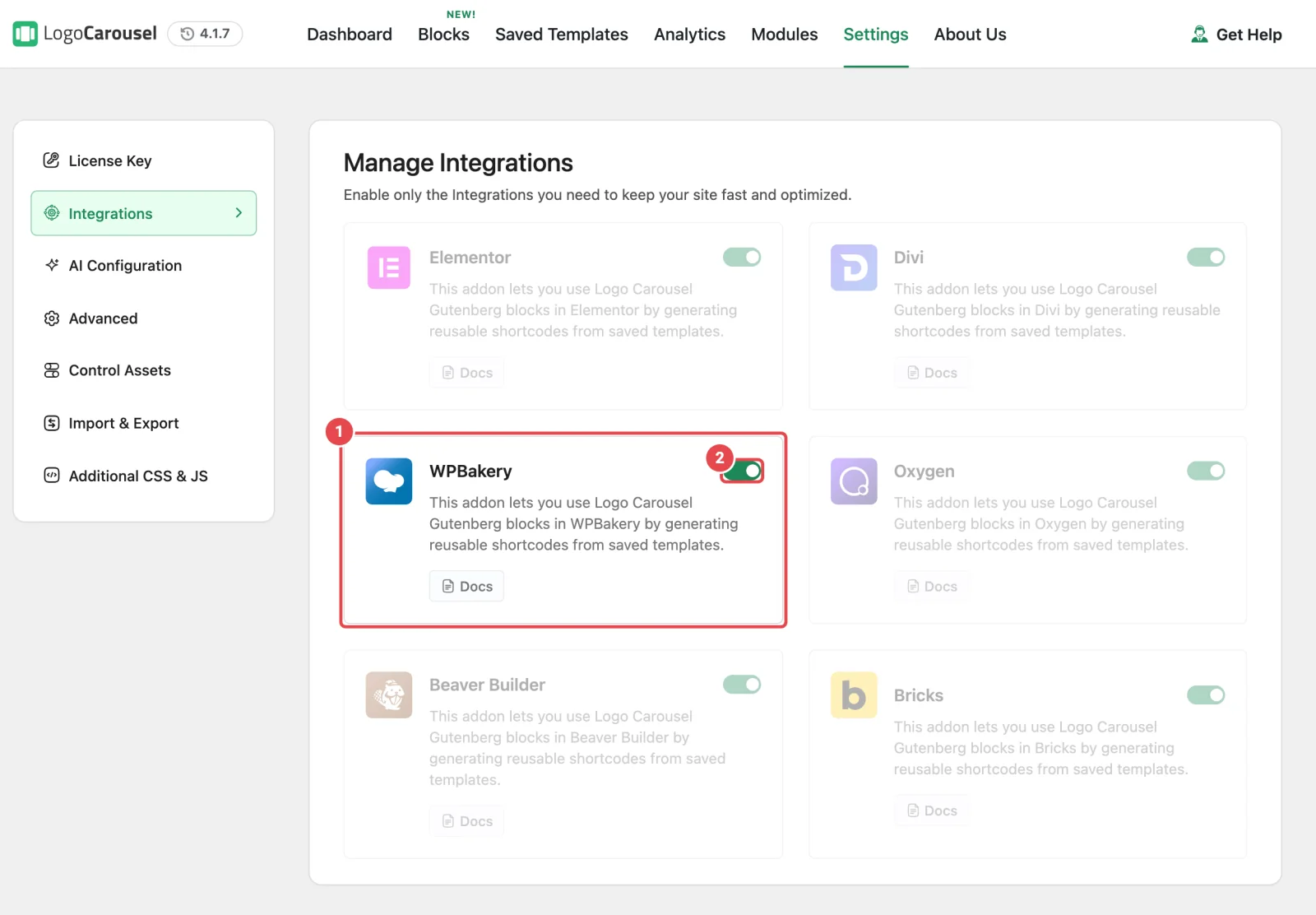
Task: Open WPBakery Docs button
Action: (466, 587)
